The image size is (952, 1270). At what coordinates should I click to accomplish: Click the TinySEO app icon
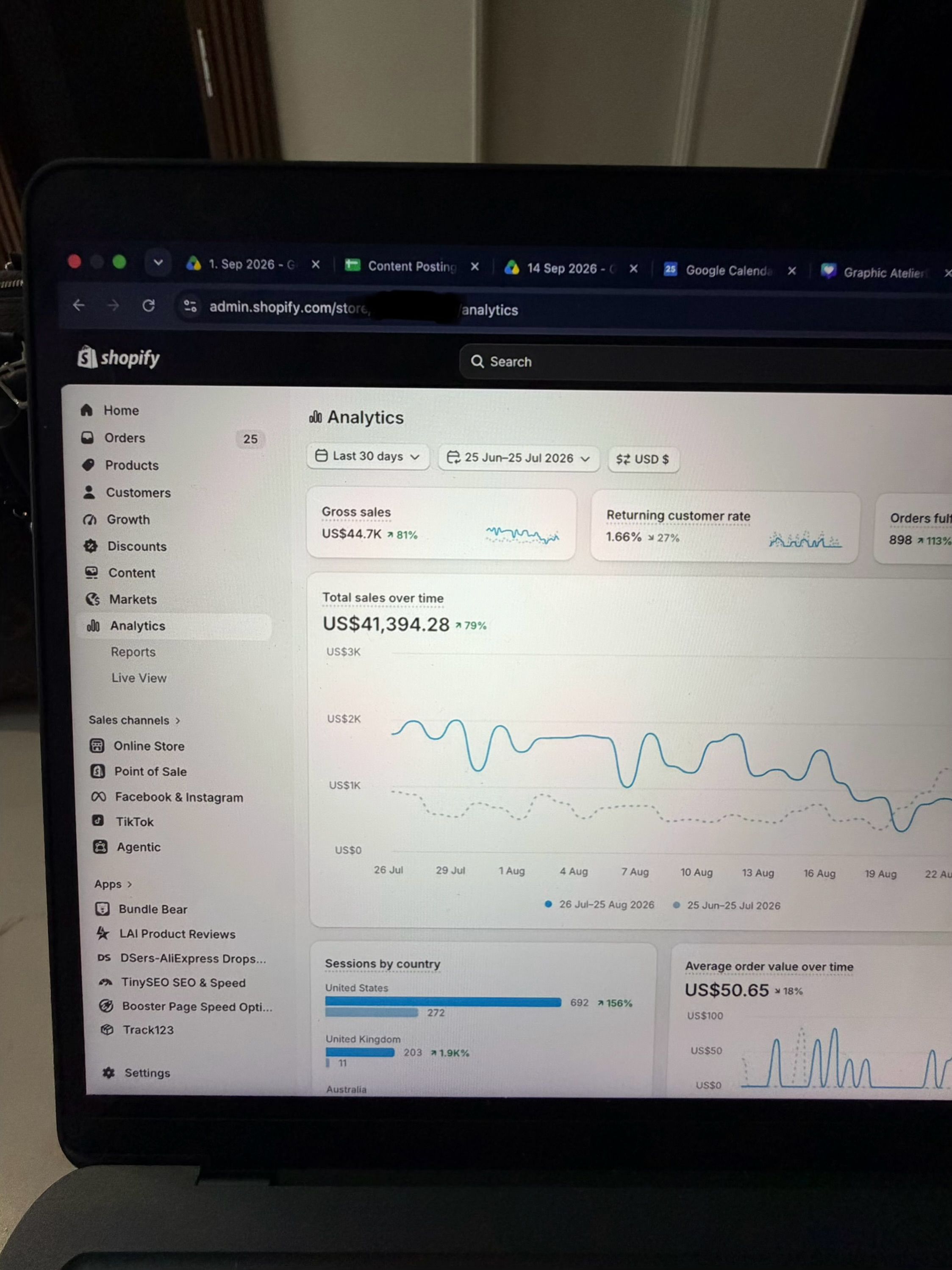(x=105, y=982)
